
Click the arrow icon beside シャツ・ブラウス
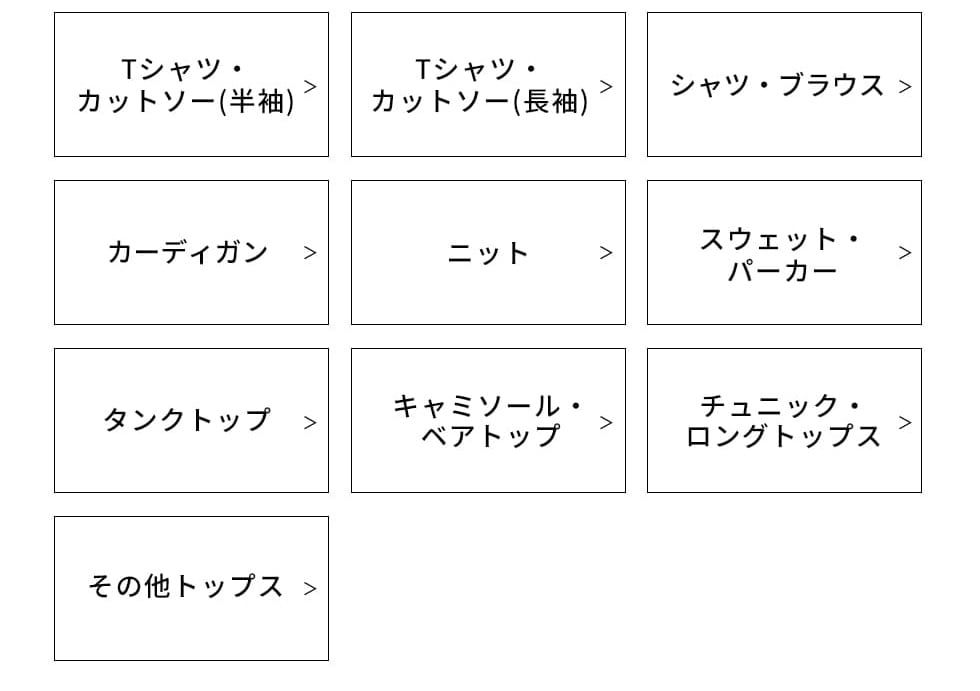coord(905,87)
